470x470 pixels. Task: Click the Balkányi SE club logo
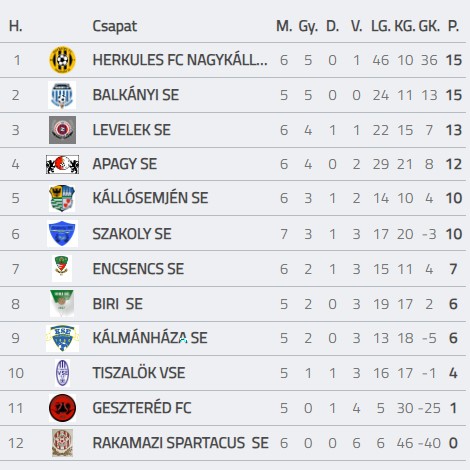62,95
